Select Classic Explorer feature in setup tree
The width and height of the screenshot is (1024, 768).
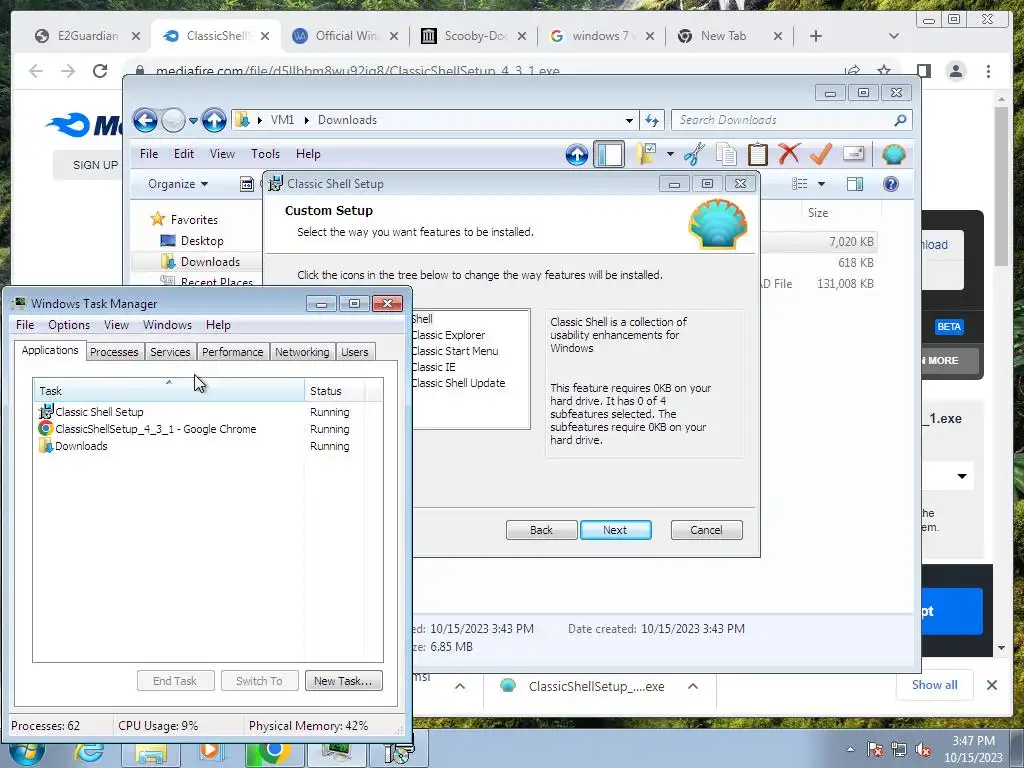[x=448, y=335]
